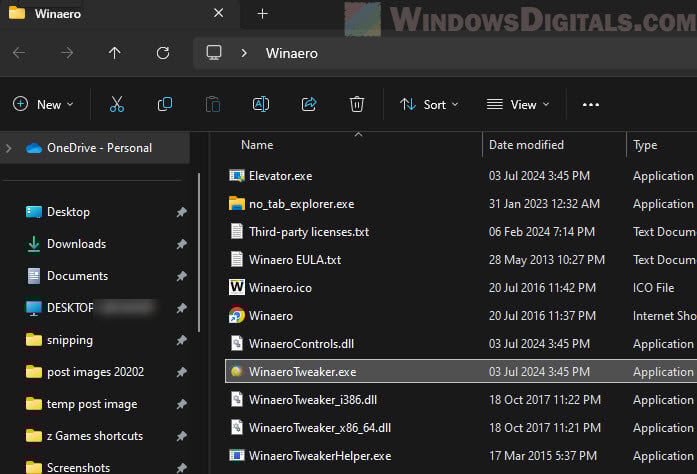Click the ICO File type cell
697x474 pixels.
653,288
